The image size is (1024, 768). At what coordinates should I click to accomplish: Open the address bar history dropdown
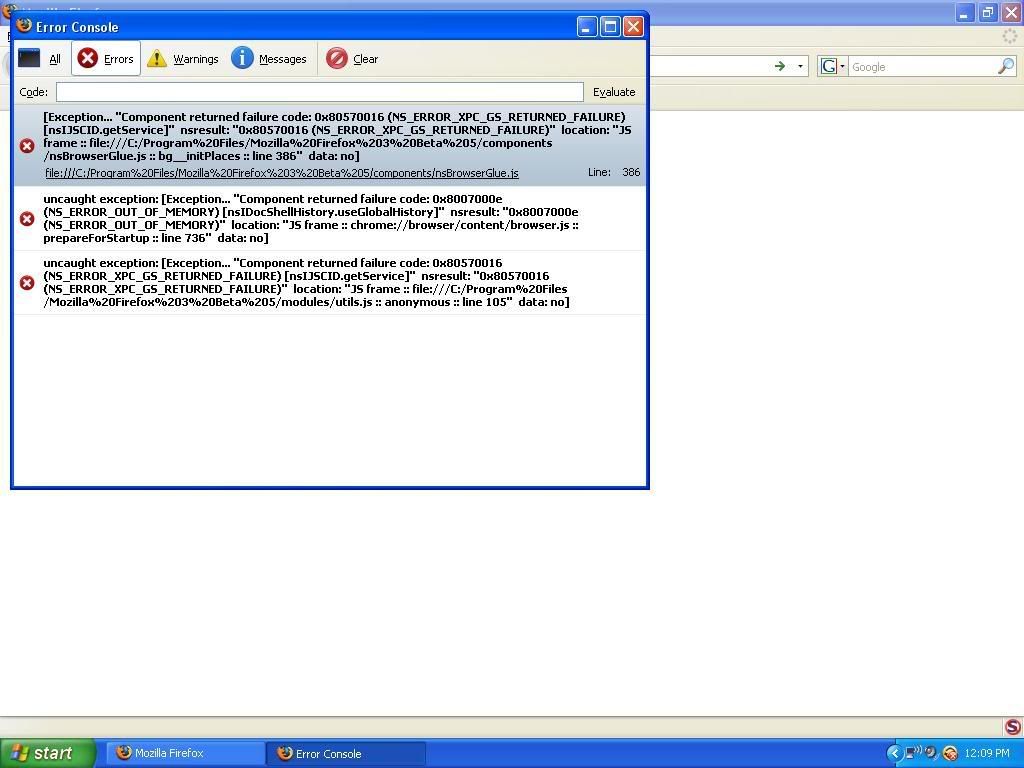[800, 67]
